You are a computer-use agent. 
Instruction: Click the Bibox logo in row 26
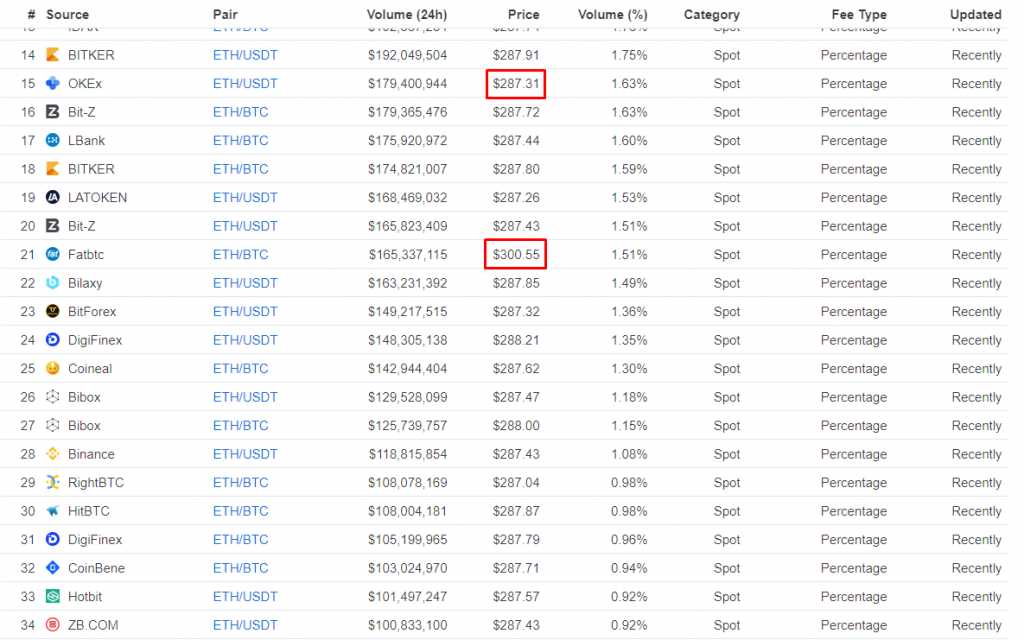tap(53, 397)
